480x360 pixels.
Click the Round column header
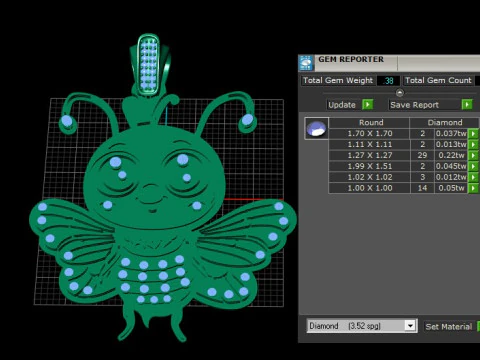[x=371, y=122]
